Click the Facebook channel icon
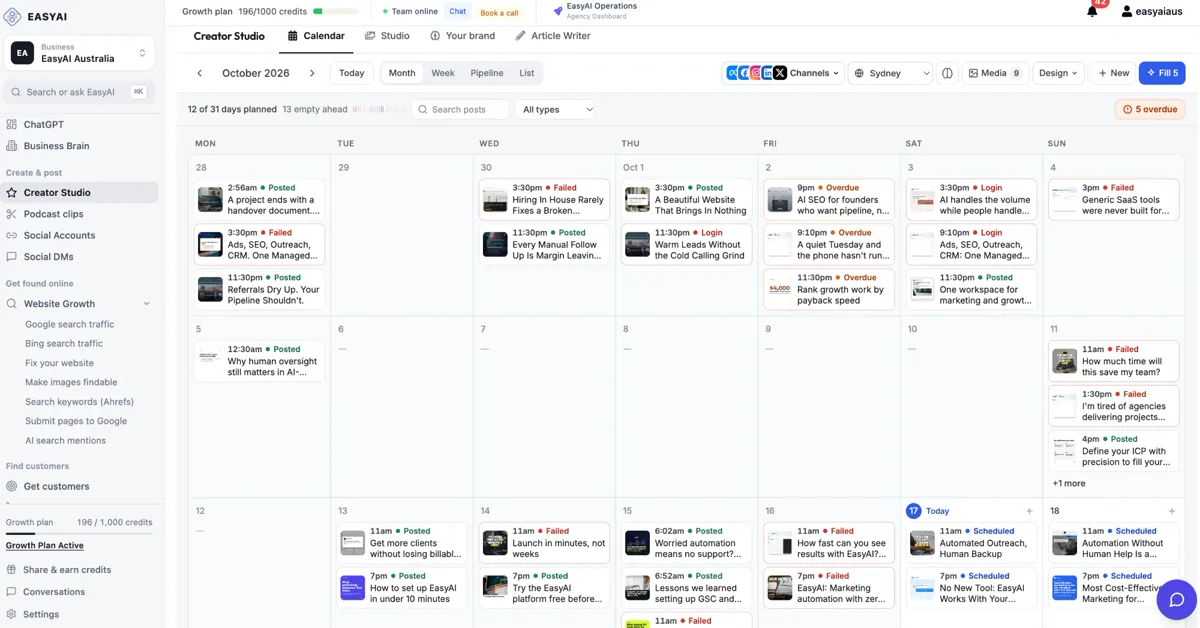The height and width of the screenshot is (628, 1200). pyautogui.click(x=744, y=73)
